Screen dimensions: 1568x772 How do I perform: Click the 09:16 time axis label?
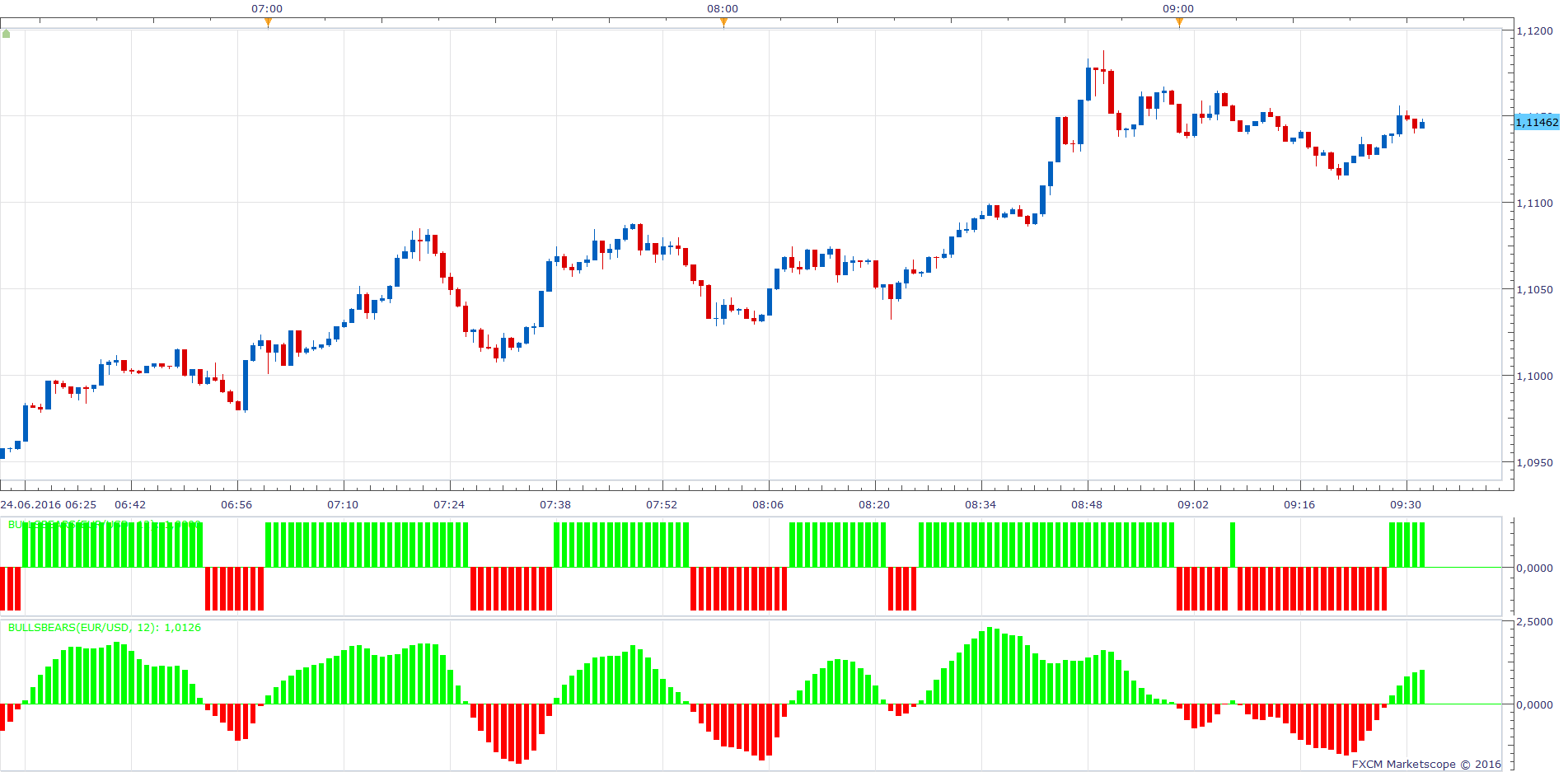pyautogui.click(x=1299, y=504)
